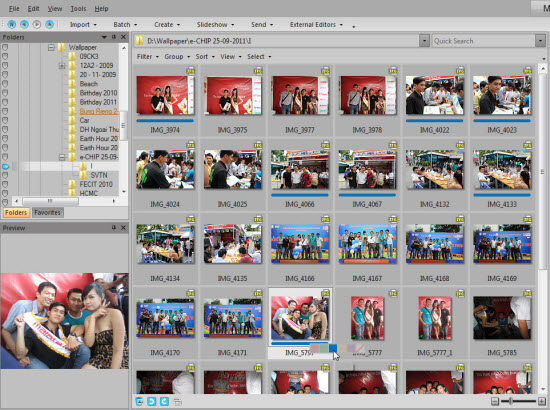Open the toolbar overflow options arrow
The image size is (550, 410).
(353, 26)
